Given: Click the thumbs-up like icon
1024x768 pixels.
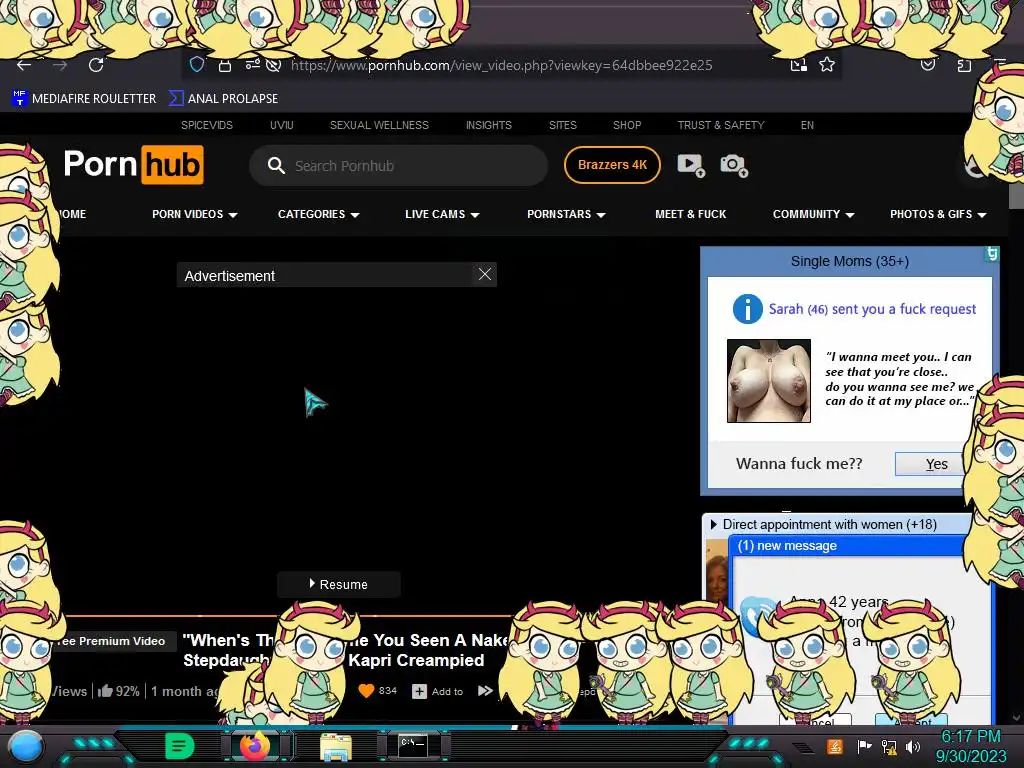Looking at the screenshot, I should pos(105,691).
